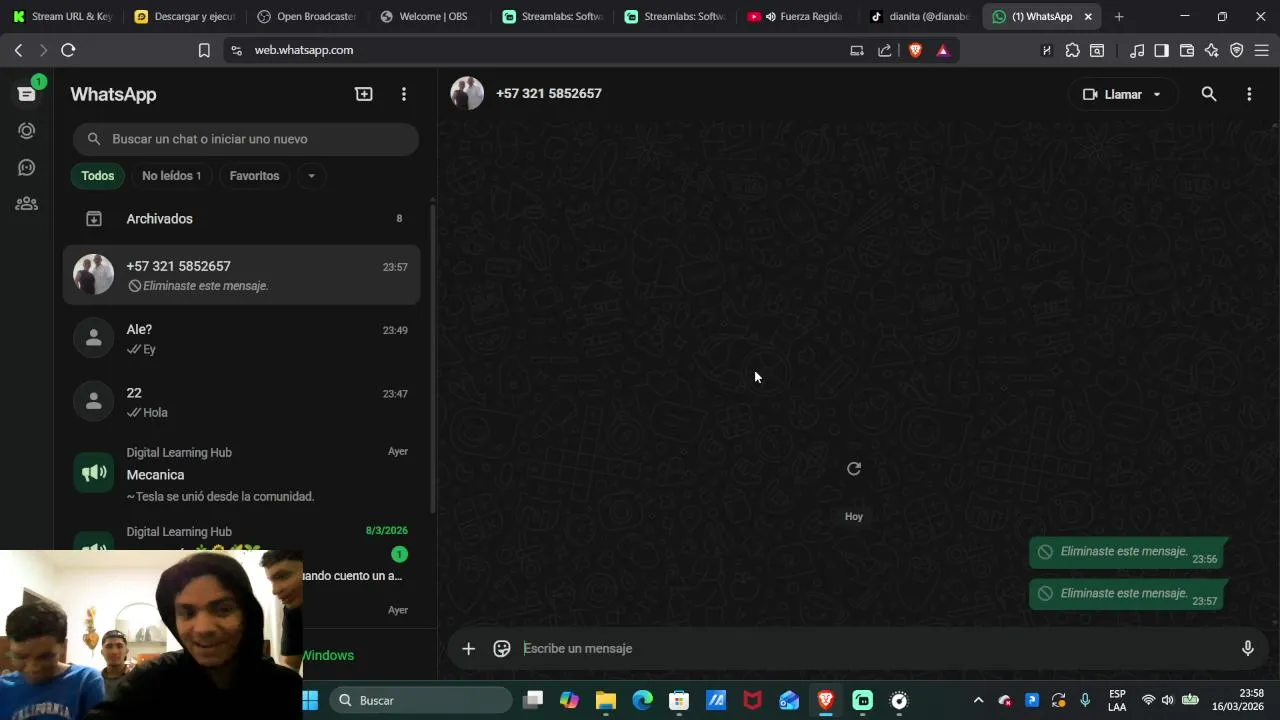Expand more chat filters dropdown arrow

coord(311,176)
